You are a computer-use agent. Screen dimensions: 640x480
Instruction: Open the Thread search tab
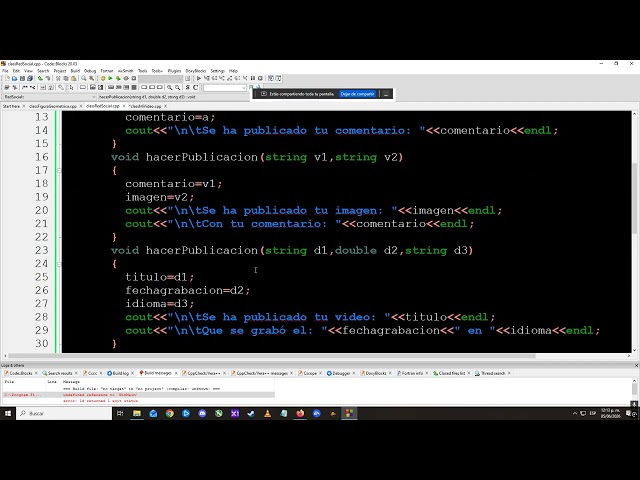coord(493,373)
